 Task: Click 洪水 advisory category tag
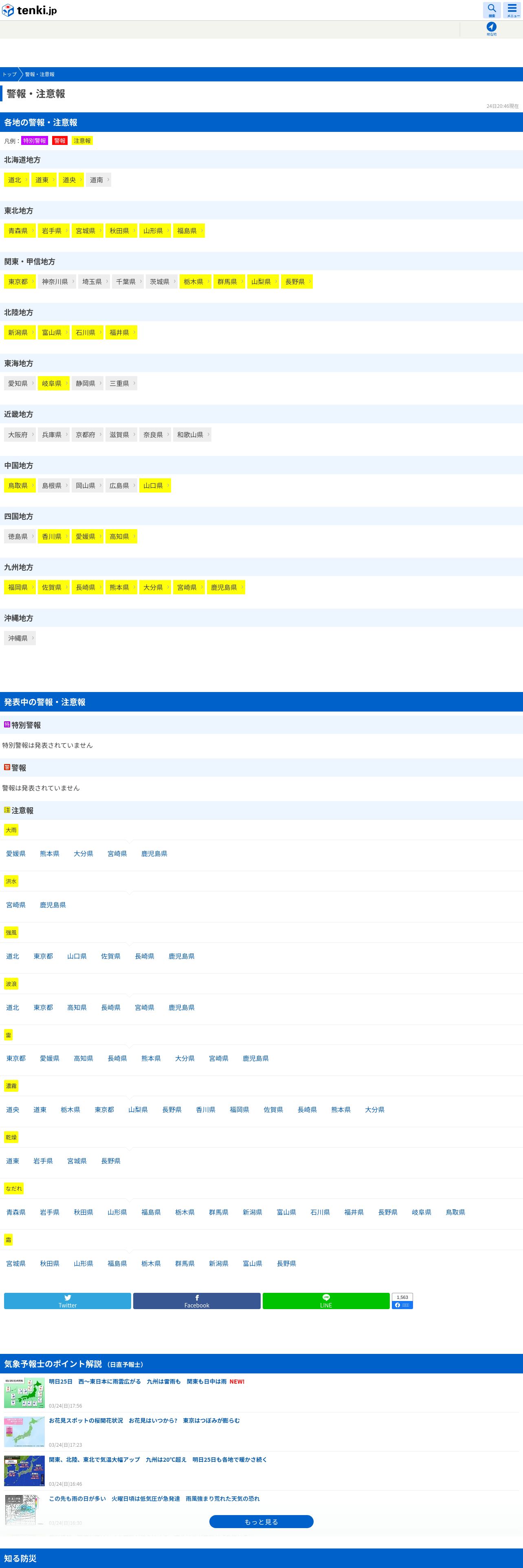click(11, 881)
